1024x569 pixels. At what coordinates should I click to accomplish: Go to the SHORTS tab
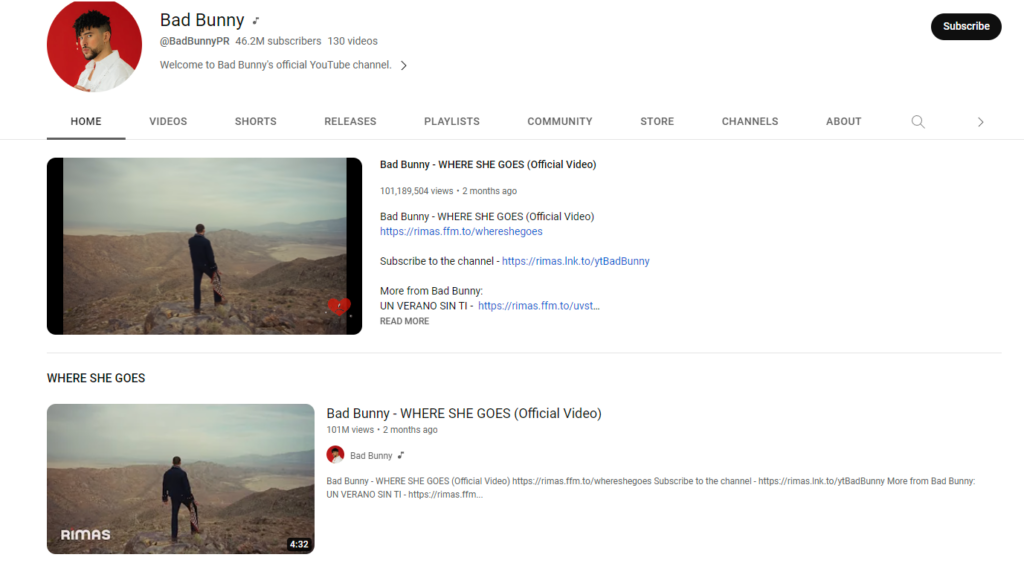pyautogui.click(x=255, y=122)
